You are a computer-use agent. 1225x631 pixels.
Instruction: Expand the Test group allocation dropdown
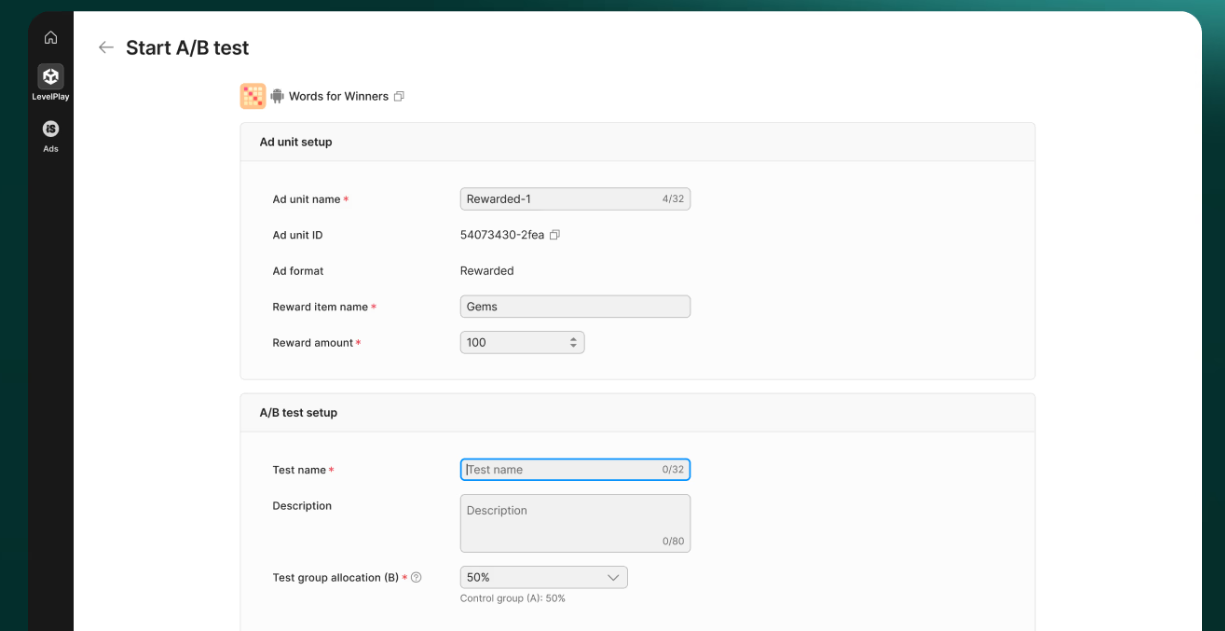click(x=543, y=577)
